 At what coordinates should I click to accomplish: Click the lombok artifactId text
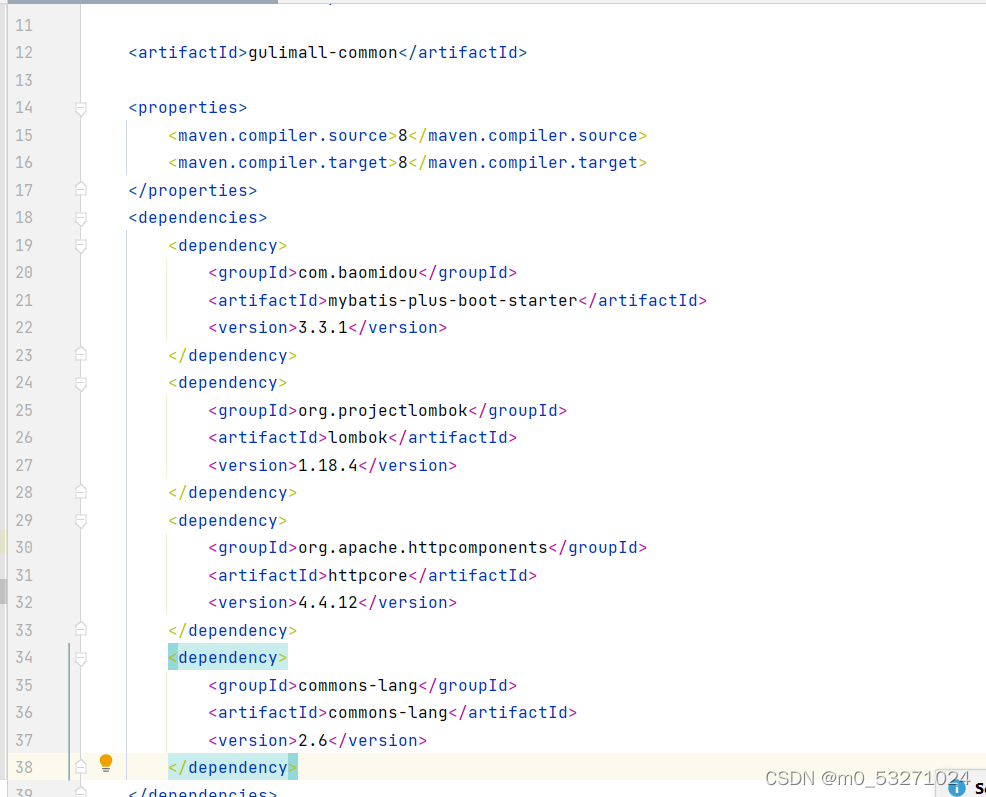pyautogui.click(x=358, y=438)
